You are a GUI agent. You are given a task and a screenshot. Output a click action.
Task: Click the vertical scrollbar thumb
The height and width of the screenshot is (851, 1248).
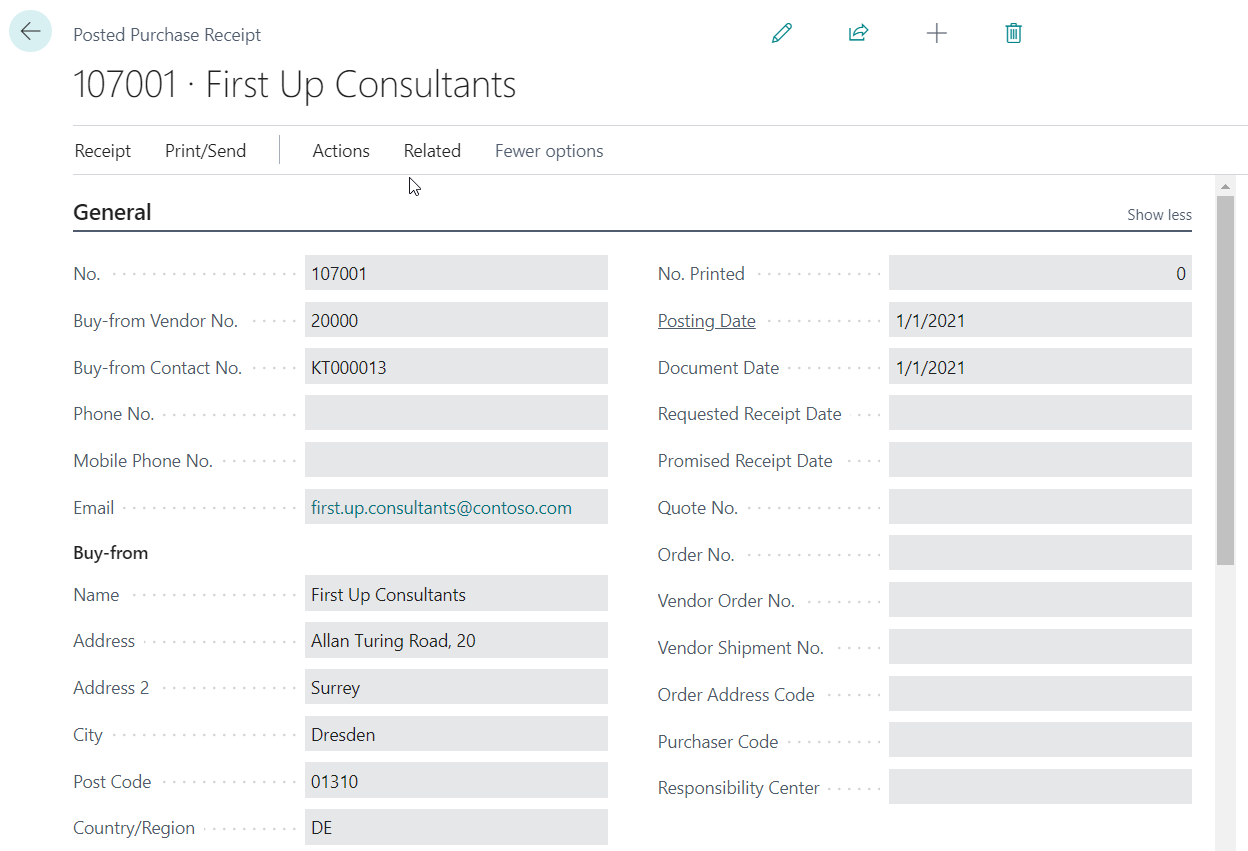1225,380
